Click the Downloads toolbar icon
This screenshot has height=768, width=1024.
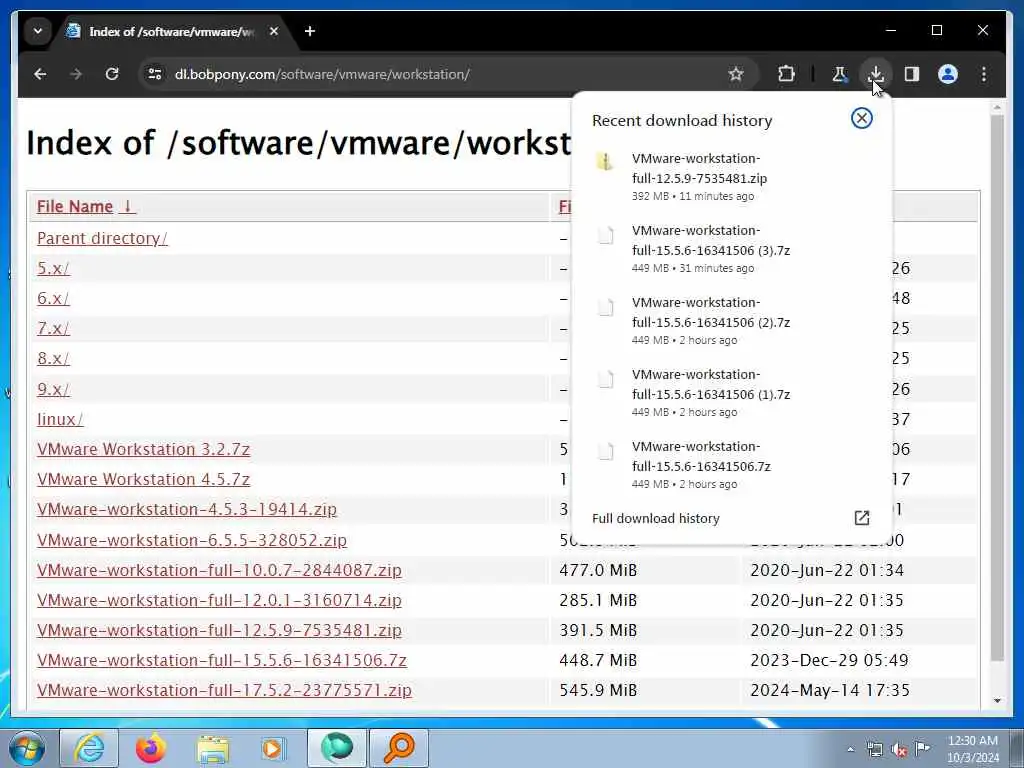pos(876,74)
